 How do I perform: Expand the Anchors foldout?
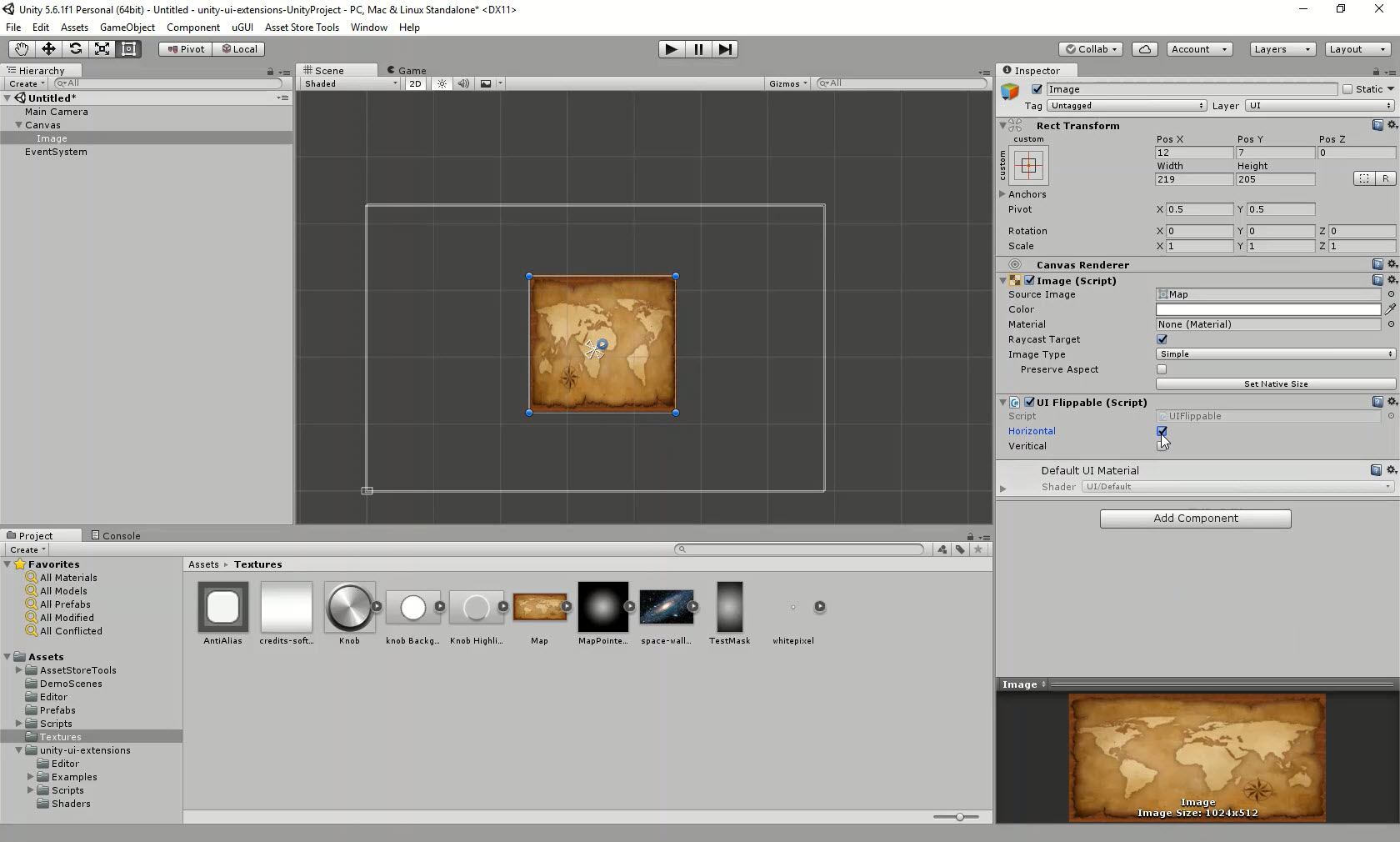tap(1002, 194)
